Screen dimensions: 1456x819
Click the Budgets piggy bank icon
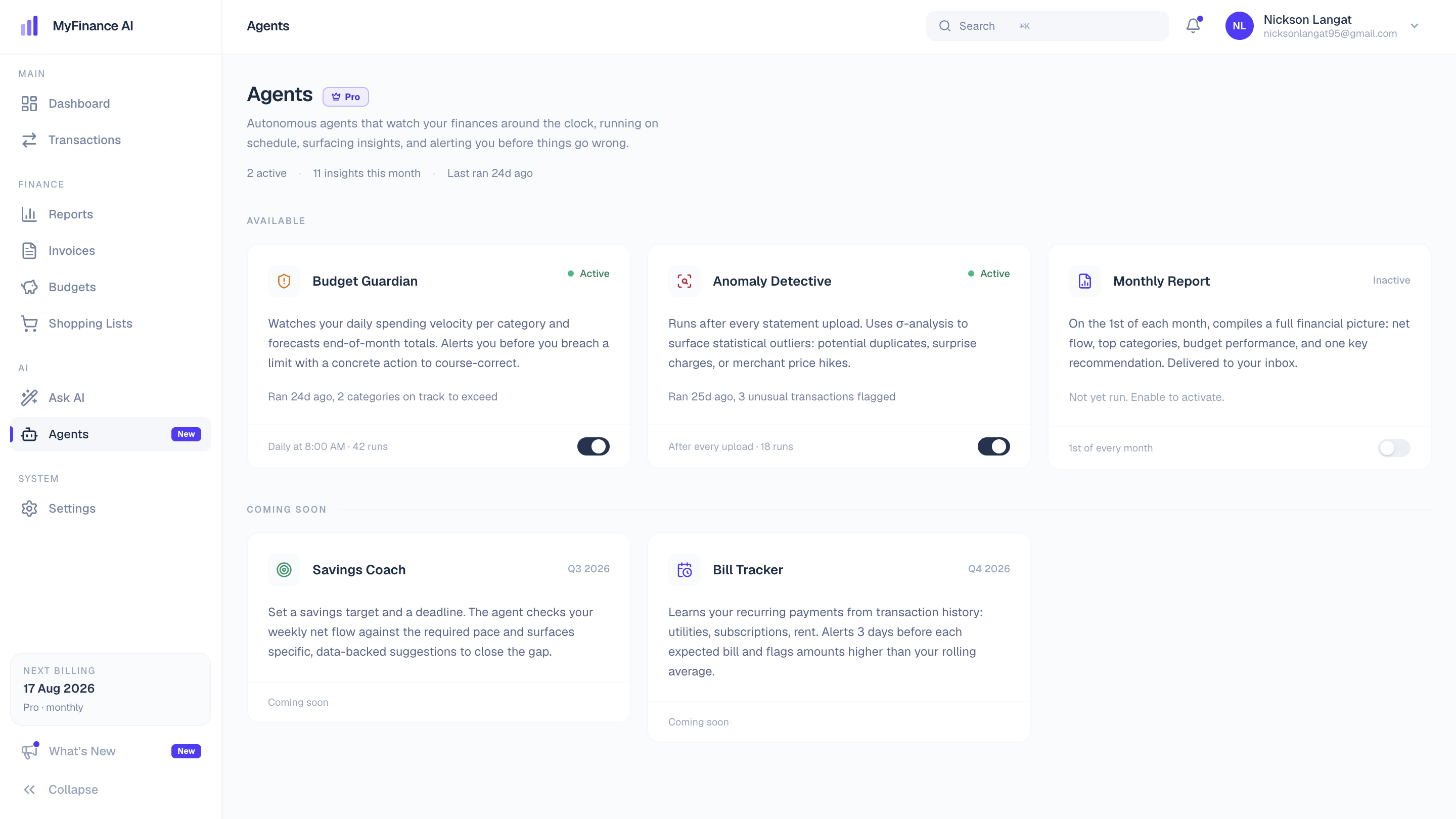coord(29,287)
